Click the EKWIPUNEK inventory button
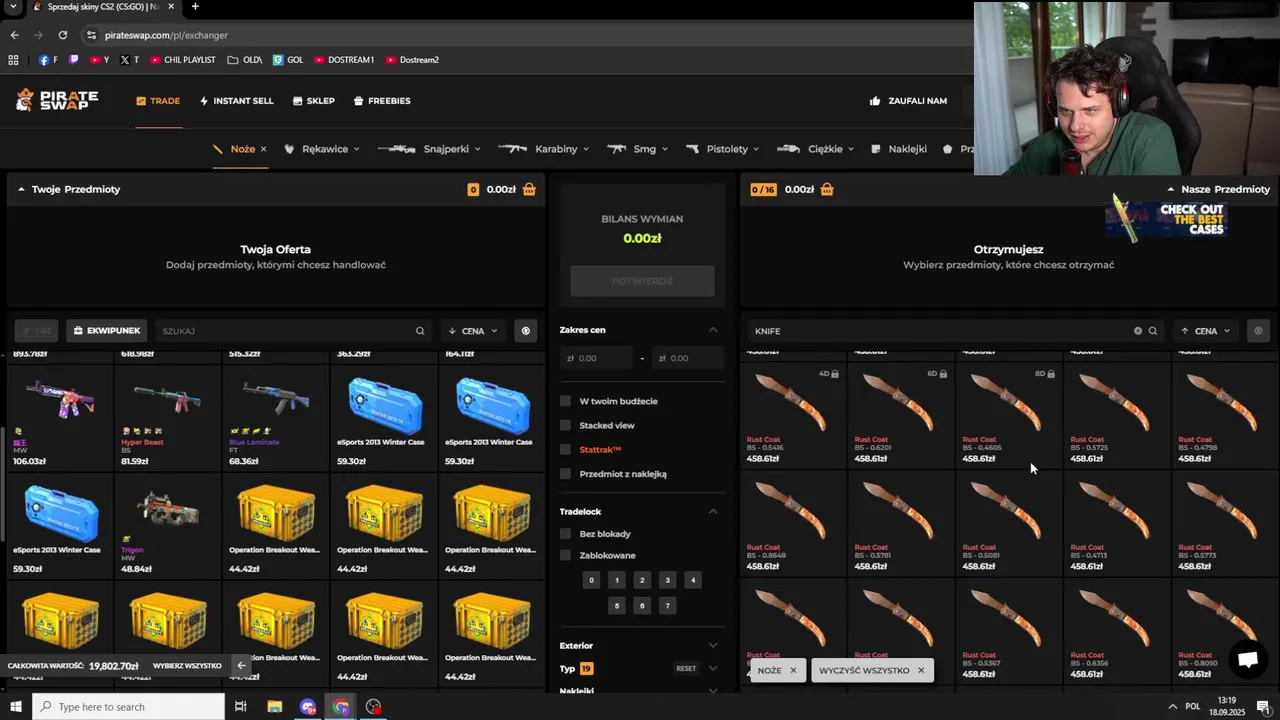 click(x=108, y=331)
